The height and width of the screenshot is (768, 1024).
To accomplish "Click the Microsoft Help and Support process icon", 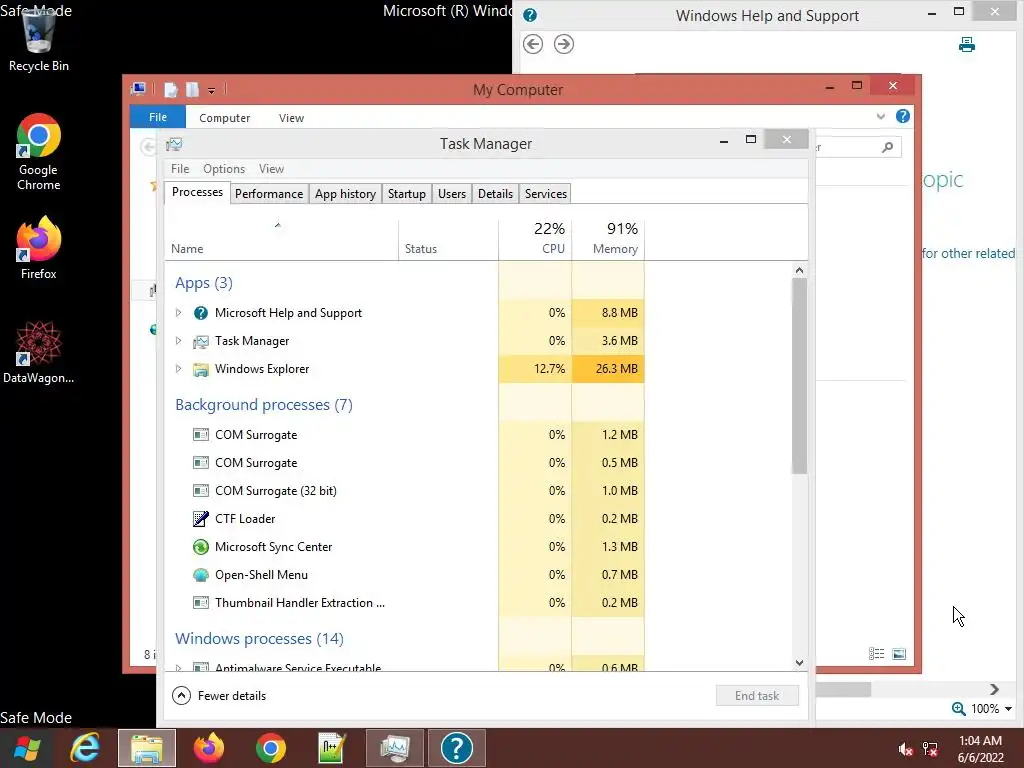I will coord(200,313).
